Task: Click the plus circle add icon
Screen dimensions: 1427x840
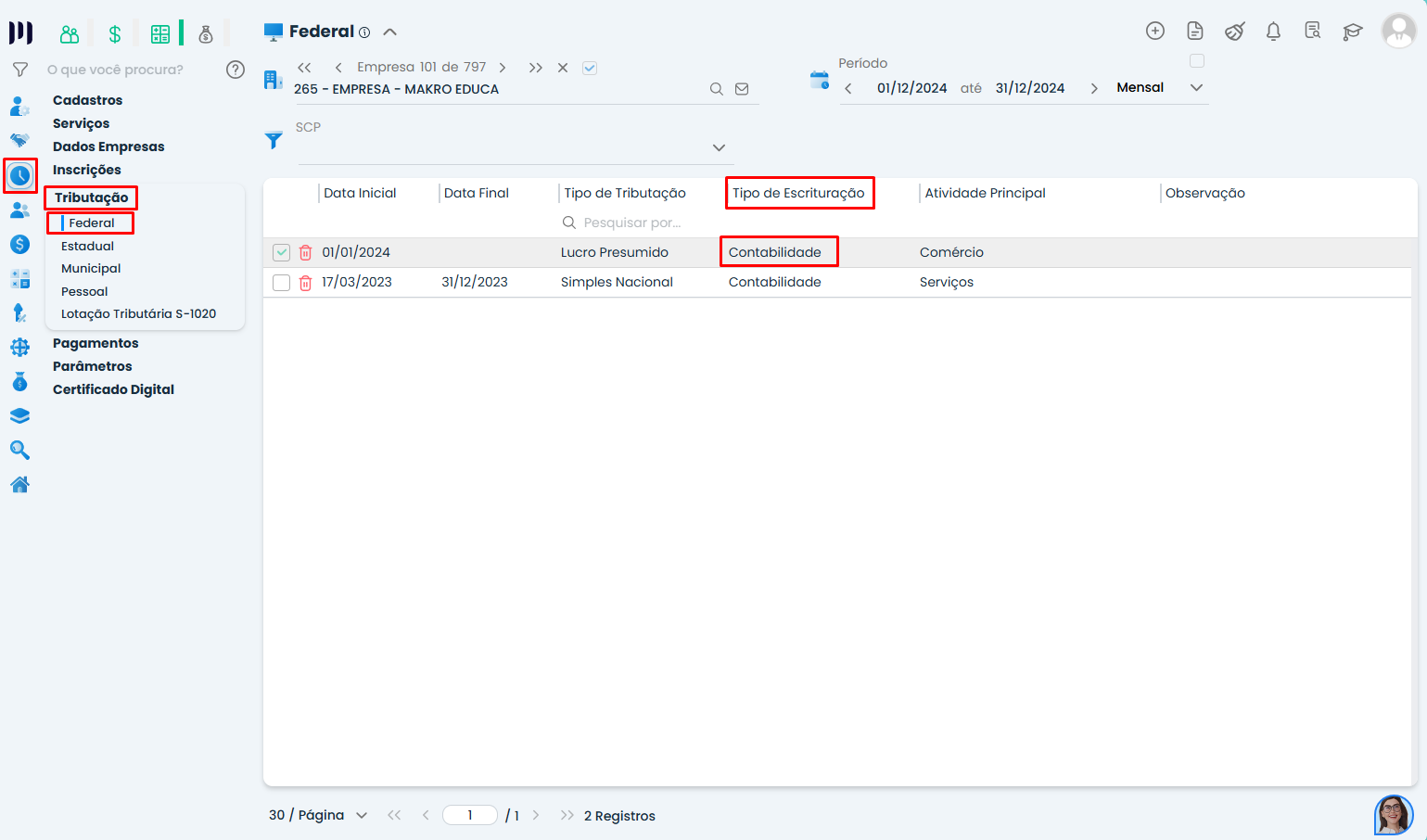Action: click(x=1154, y=31)
